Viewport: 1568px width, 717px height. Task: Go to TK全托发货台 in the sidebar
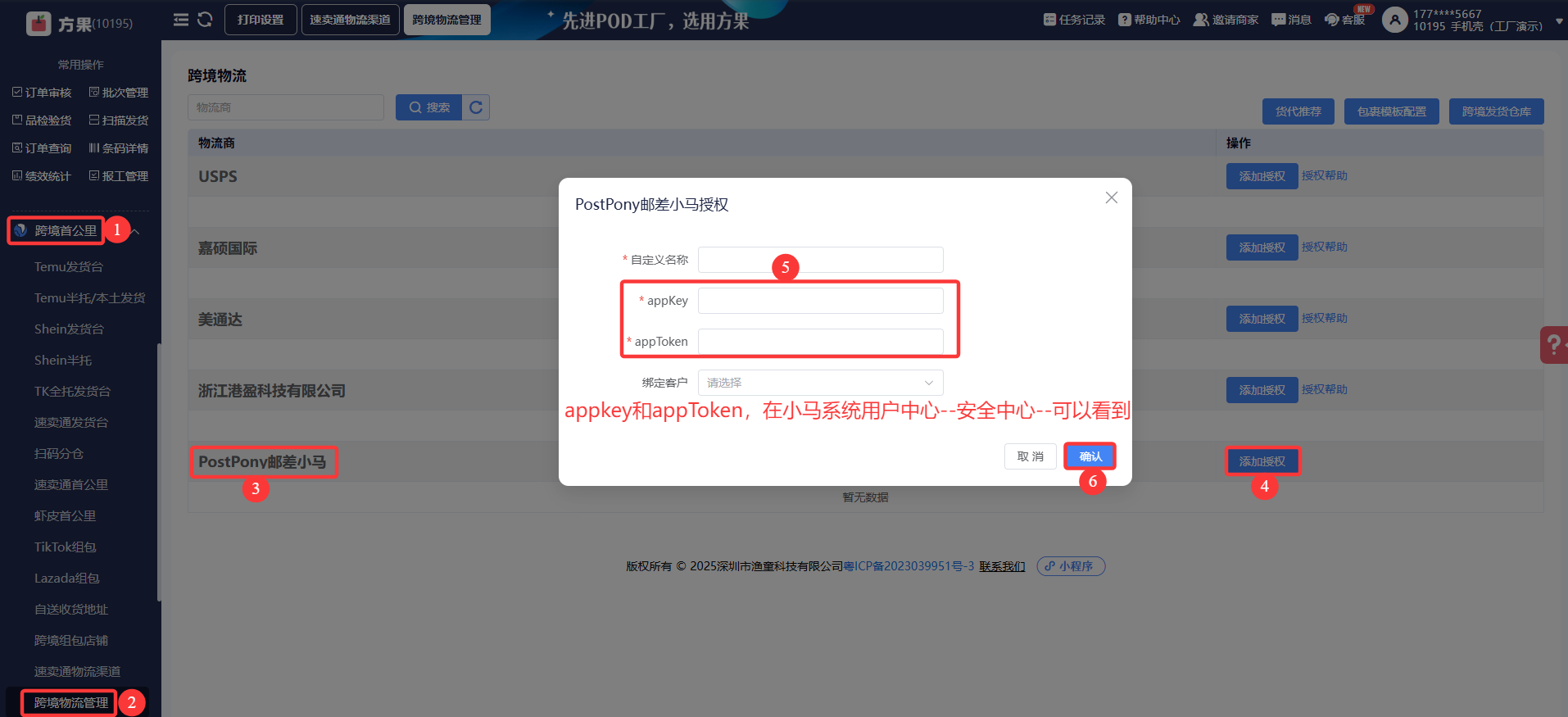73,392
